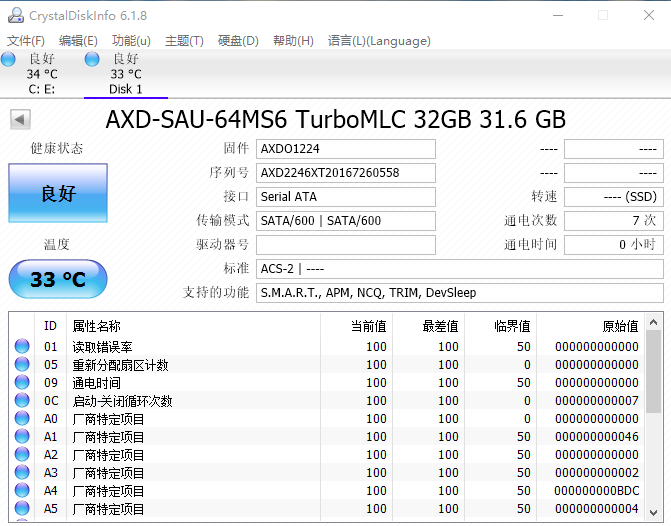
Task: Open the 帮助(H) menu
Action: point(293,41)
